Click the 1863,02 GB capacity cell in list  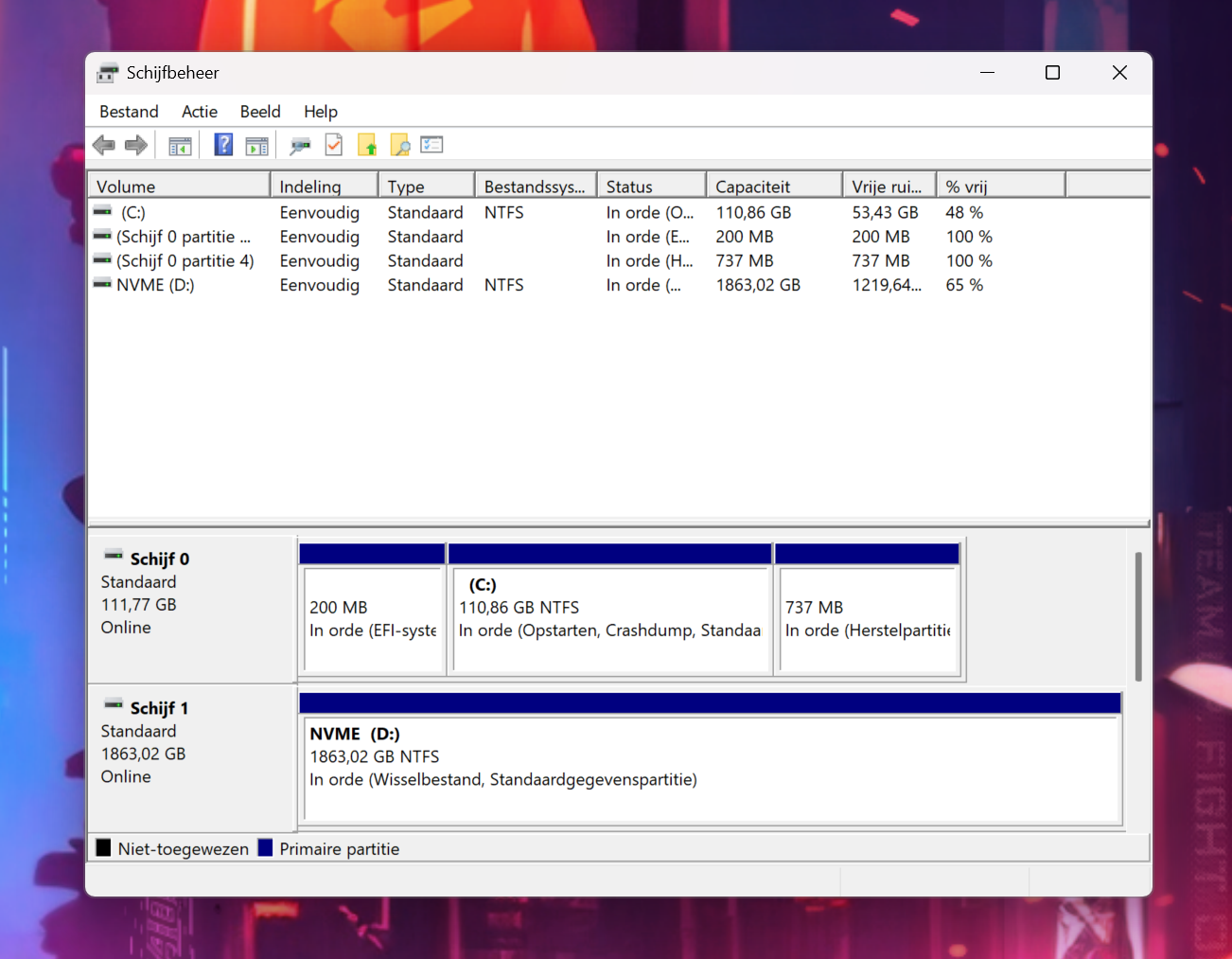click(x=758, y=285)
